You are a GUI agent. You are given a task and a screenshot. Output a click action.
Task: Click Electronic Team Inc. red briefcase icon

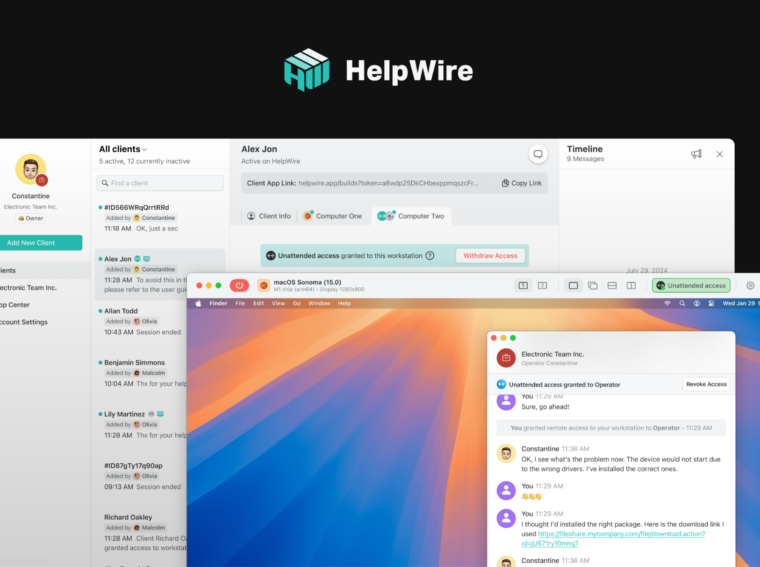[506, 358]
